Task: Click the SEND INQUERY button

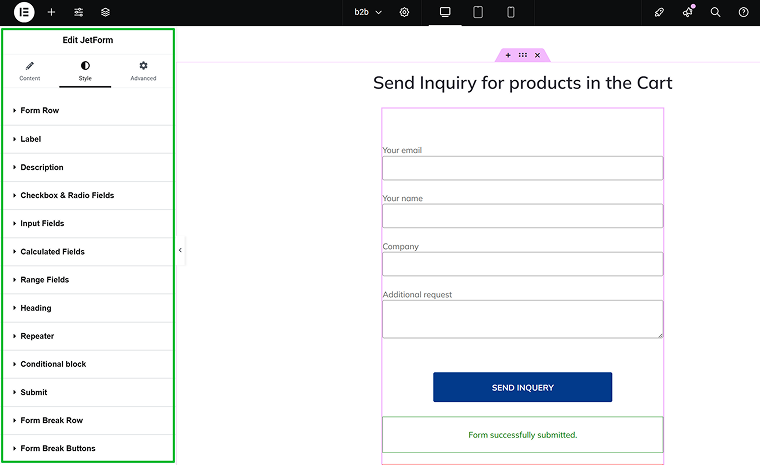Action: [522, 387]
